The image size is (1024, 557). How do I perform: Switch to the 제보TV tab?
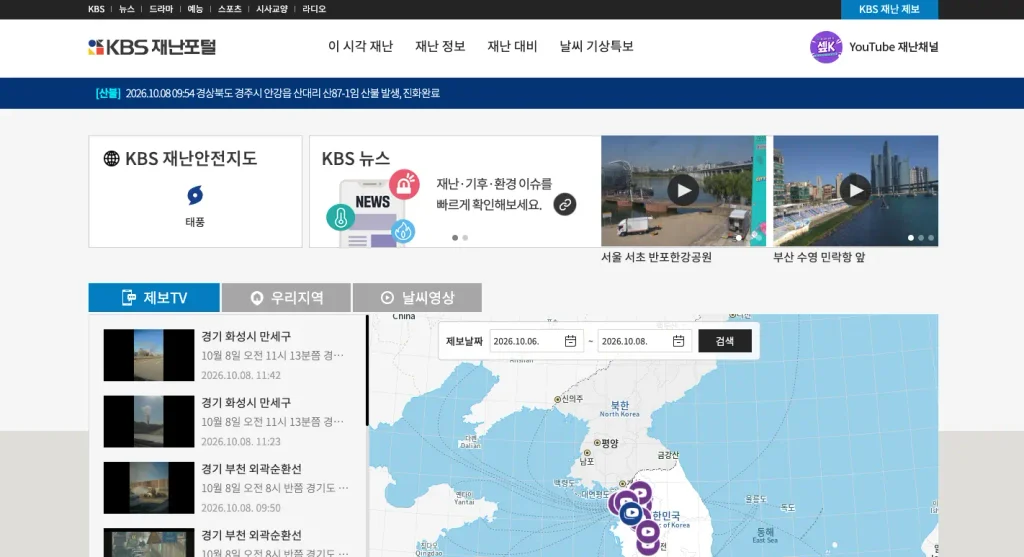point(154,298)
